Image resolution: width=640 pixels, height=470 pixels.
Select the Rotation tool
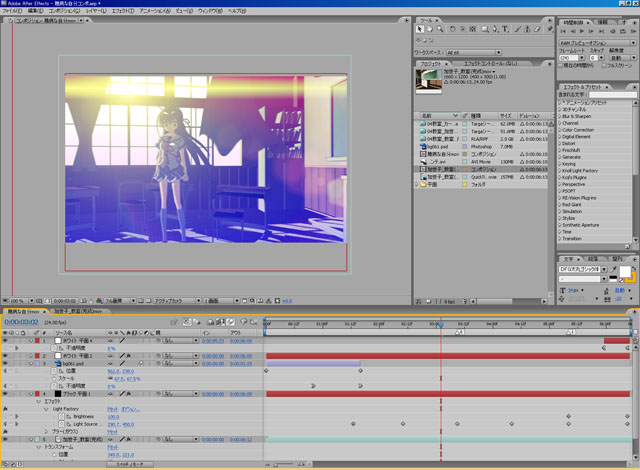click(452, 29)
